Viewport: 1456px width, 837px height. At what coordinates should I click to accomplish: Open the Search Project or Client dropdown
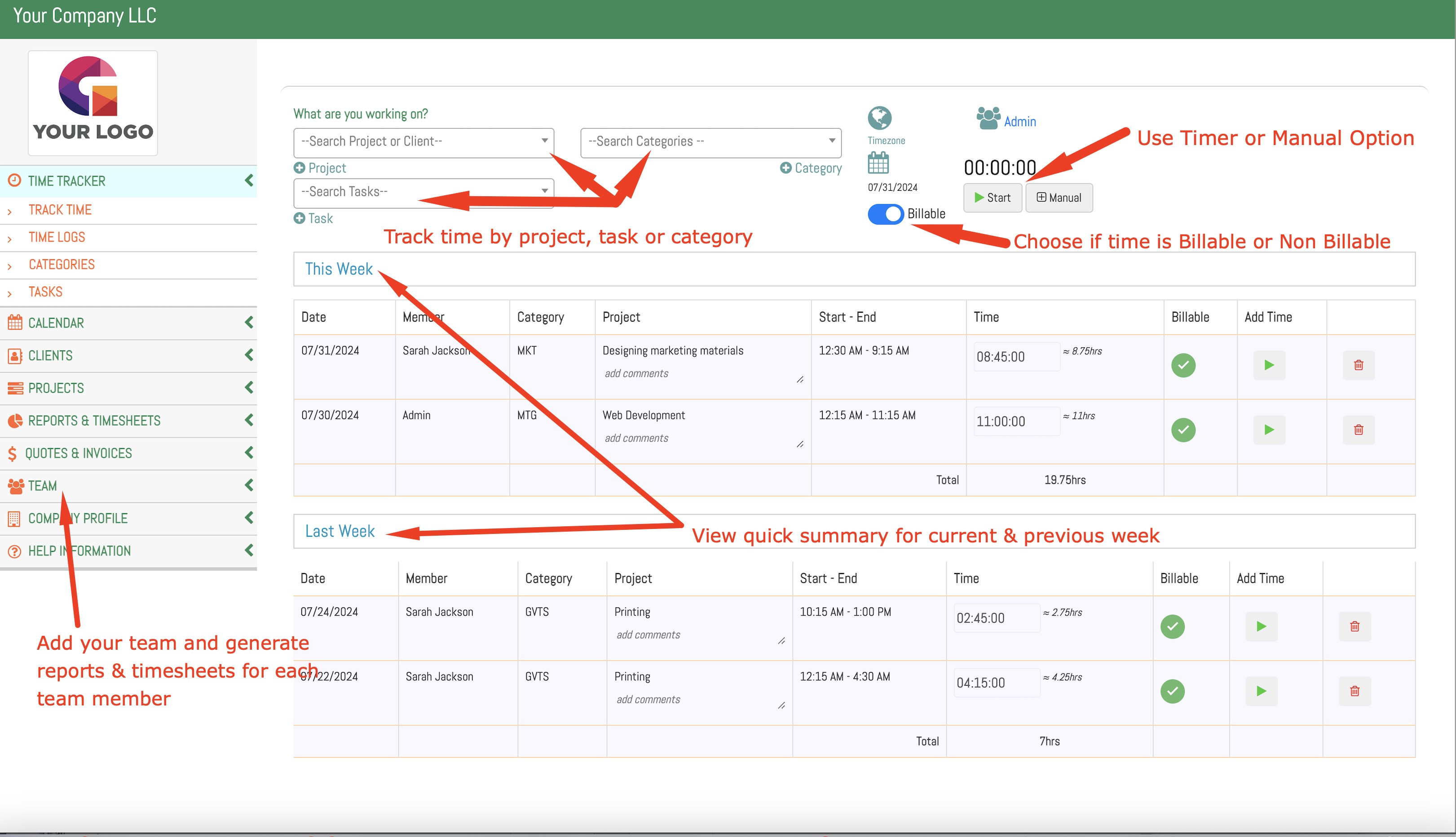pos(424,141)
